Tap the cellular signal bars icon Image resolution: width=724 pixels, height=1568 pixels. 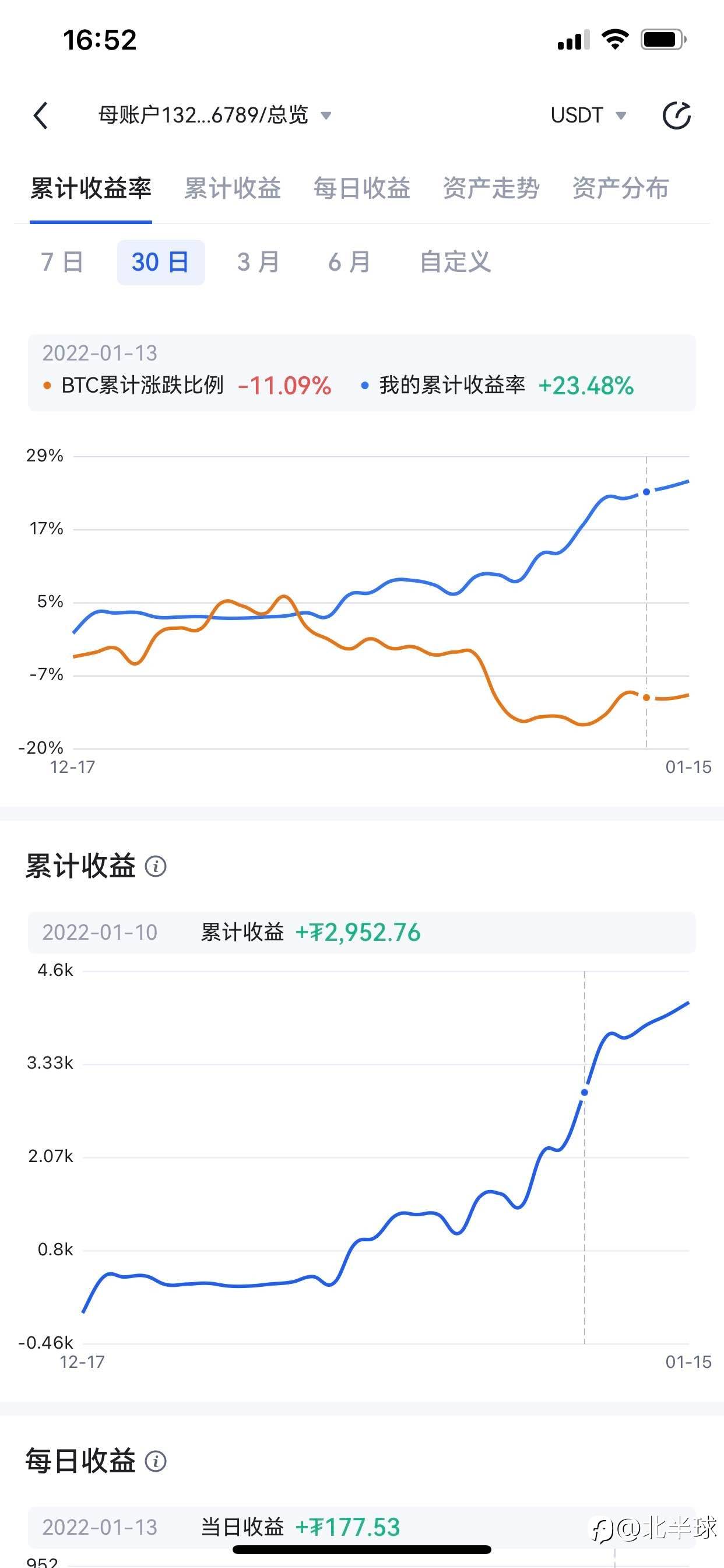pos(573,40)
